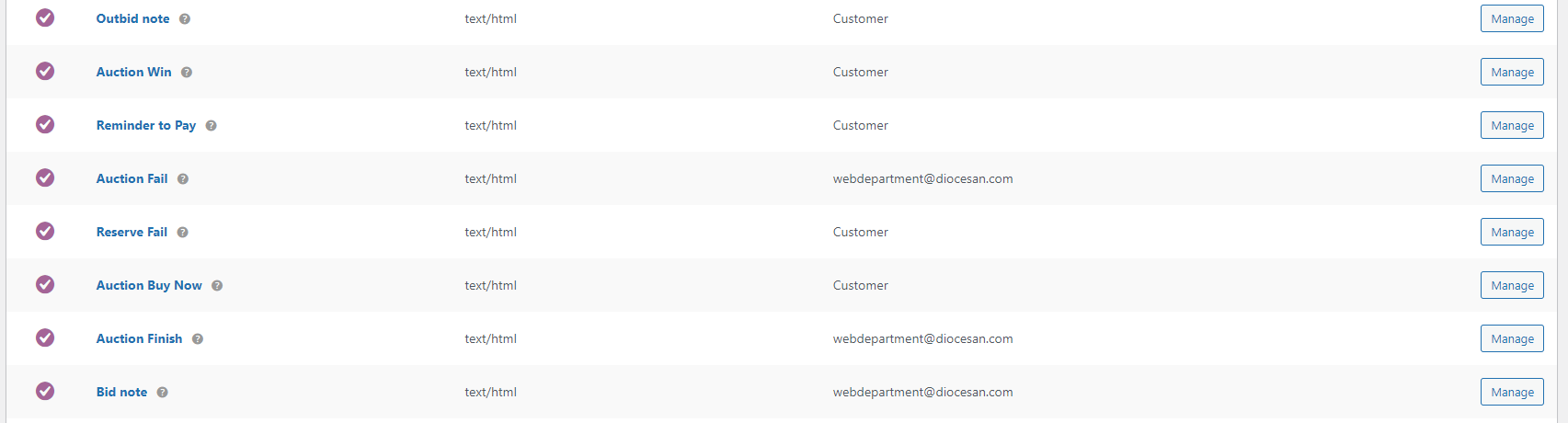Toggle enabled checkmark for Auction Buy Now

point(45,285)
